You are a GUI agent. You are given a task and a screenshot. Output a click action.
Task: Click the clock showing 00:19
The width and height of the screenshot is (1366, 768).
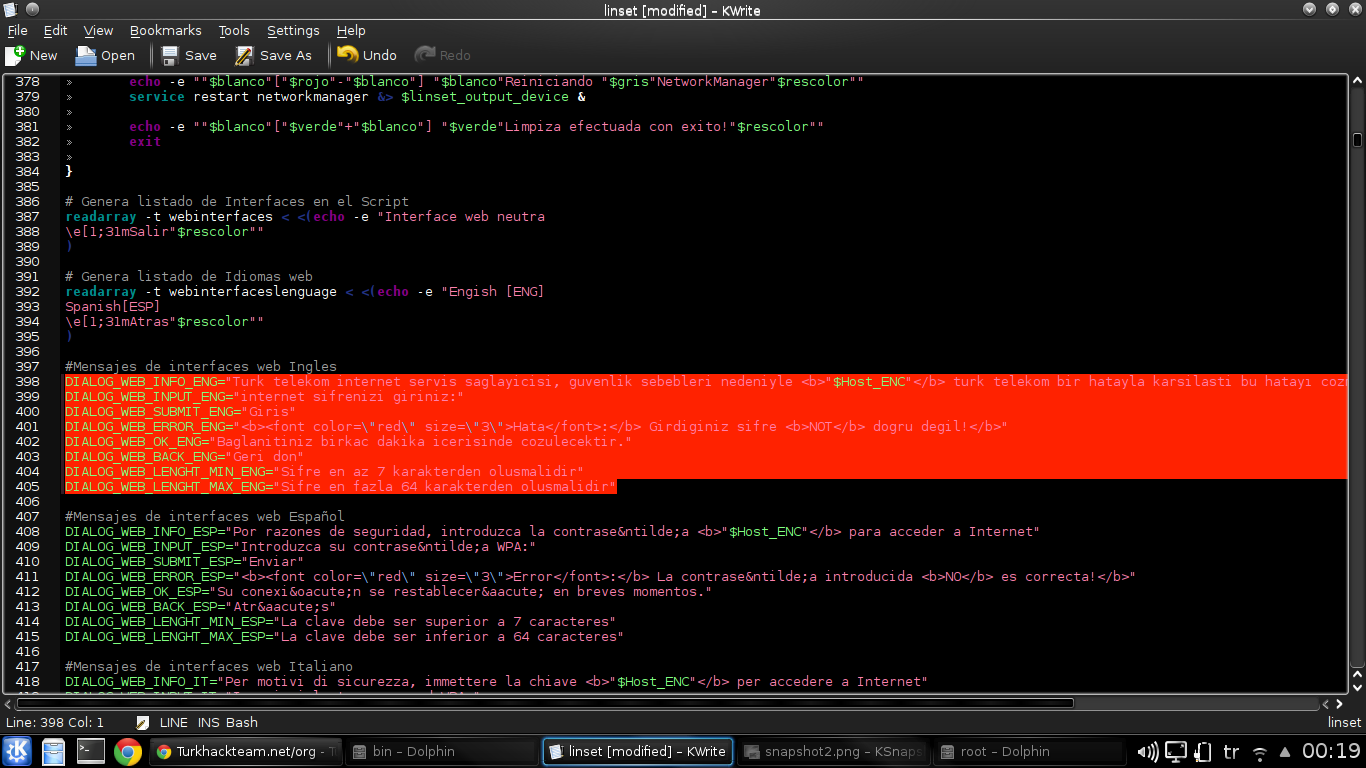1331,751
